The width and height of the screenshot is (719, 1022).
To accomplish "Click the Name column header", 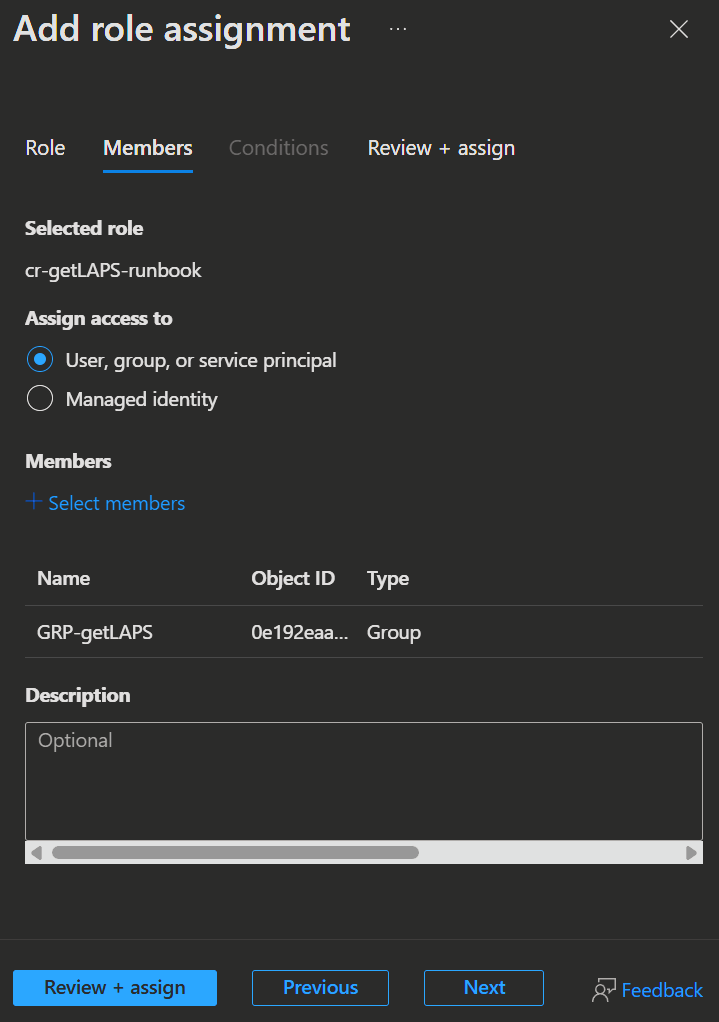I will pos(63,578).
